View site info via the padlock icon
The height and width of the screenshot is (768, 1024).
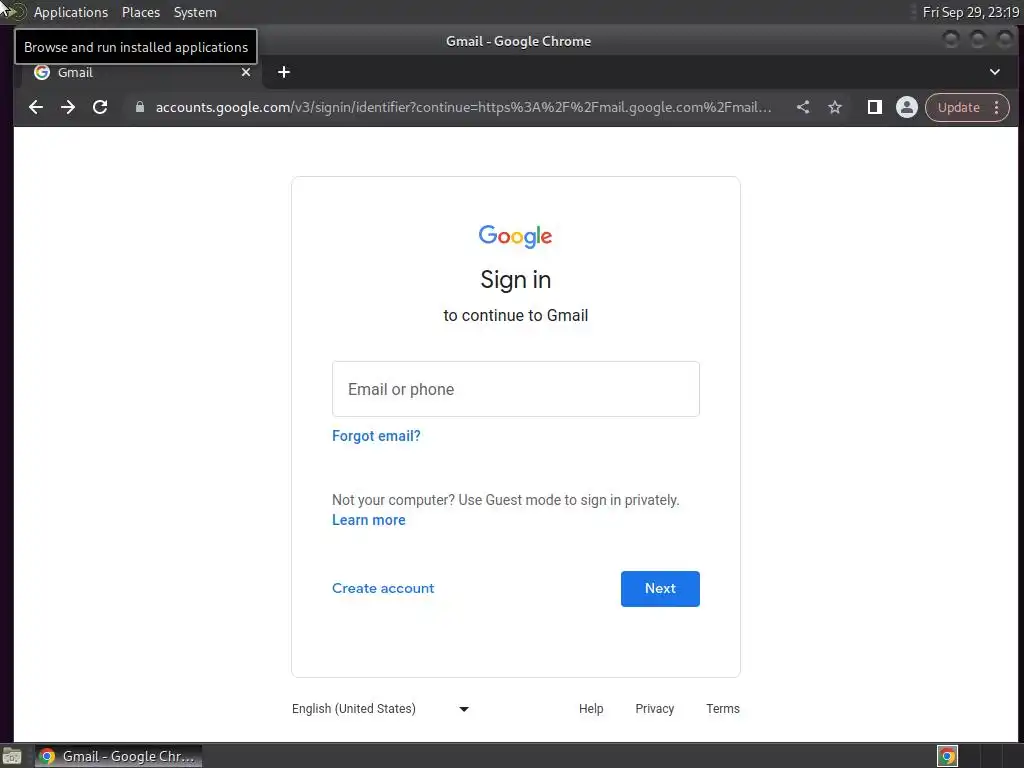tap(139, 107)
